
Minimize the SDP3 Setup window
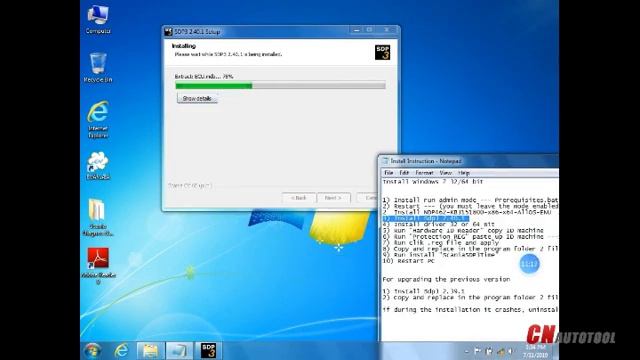(x=356, y=30)
